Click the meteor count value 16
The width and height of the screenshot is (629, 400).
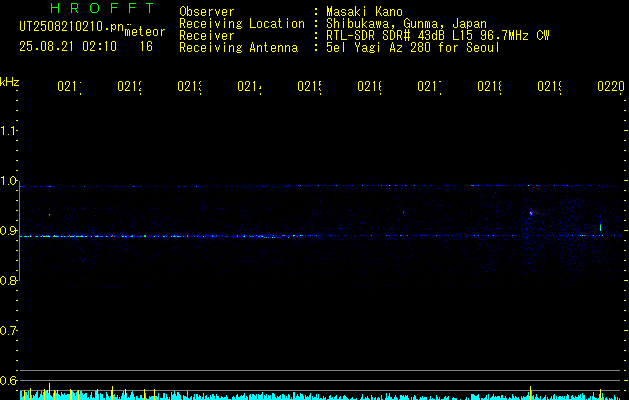coord(146,47)
